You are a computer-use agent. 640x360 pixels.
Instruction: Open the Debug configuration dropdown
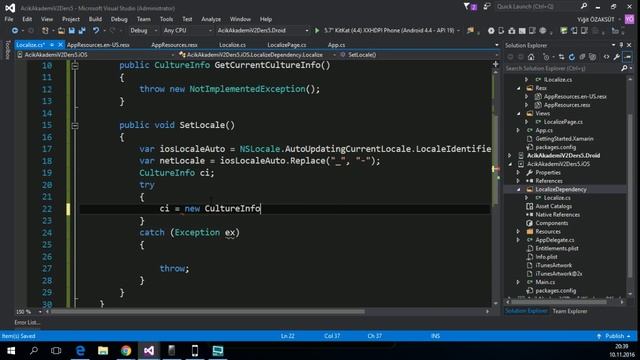click(144, 31)
